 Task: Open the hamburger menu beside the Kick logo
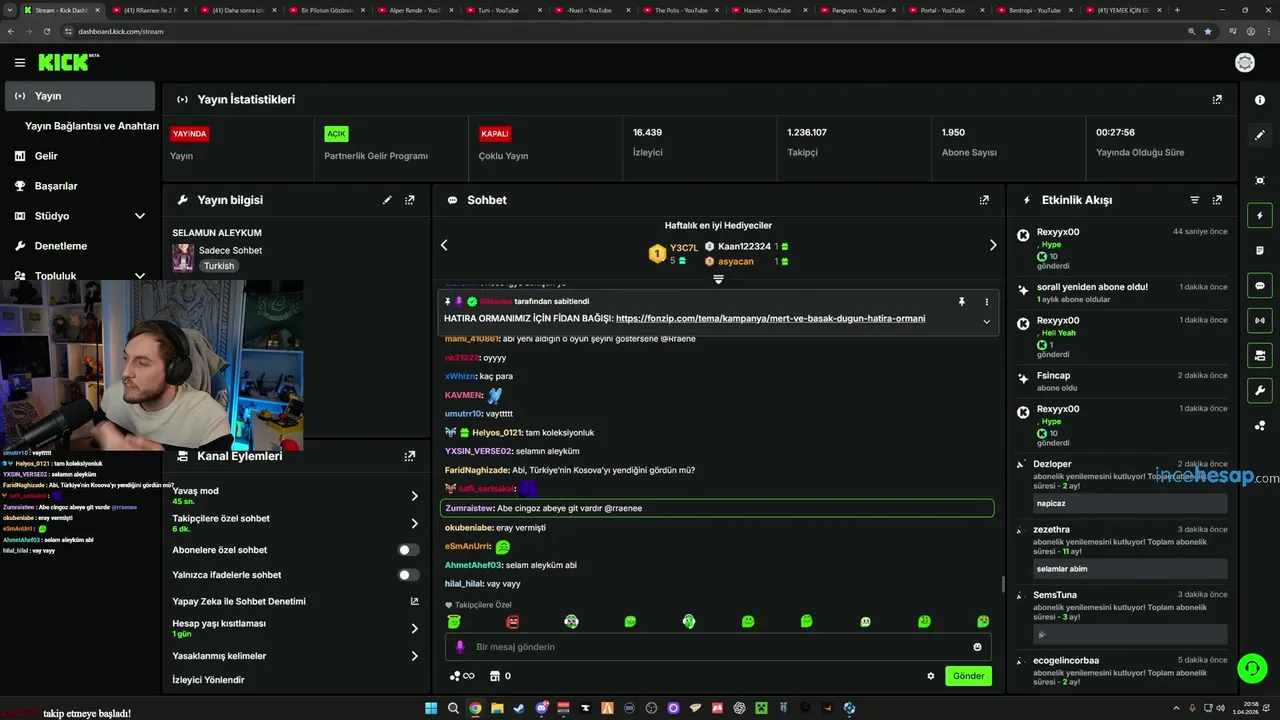pos(19,63)
